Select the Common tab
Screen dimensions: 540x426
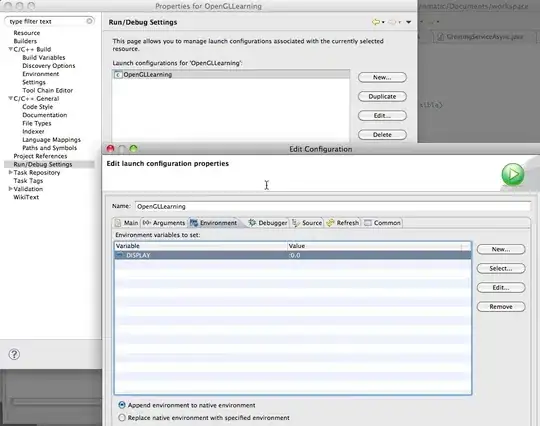pos(382,223)
